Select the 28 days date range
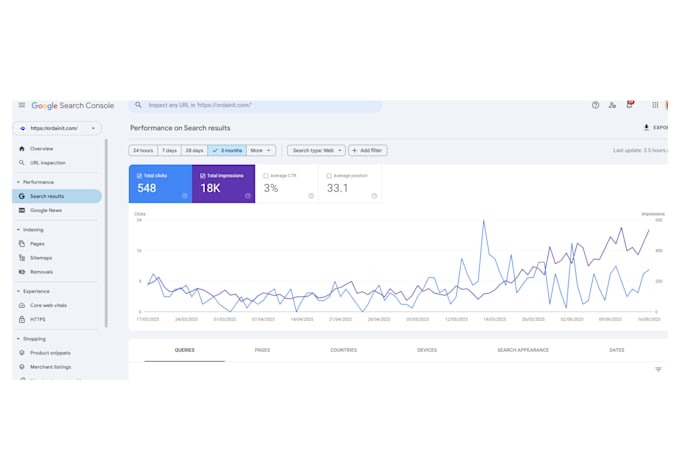680x459 pixels. click(194, 151)
